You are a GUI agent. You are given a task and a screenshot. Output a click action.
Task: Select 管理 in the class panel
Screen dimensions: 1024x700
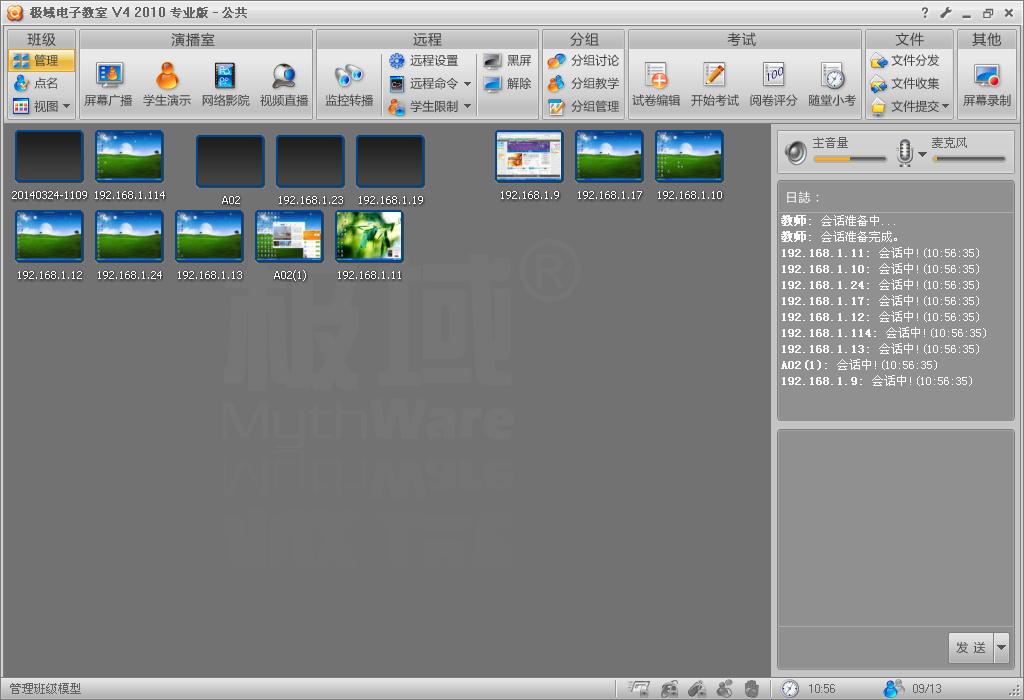coord(42,61)
